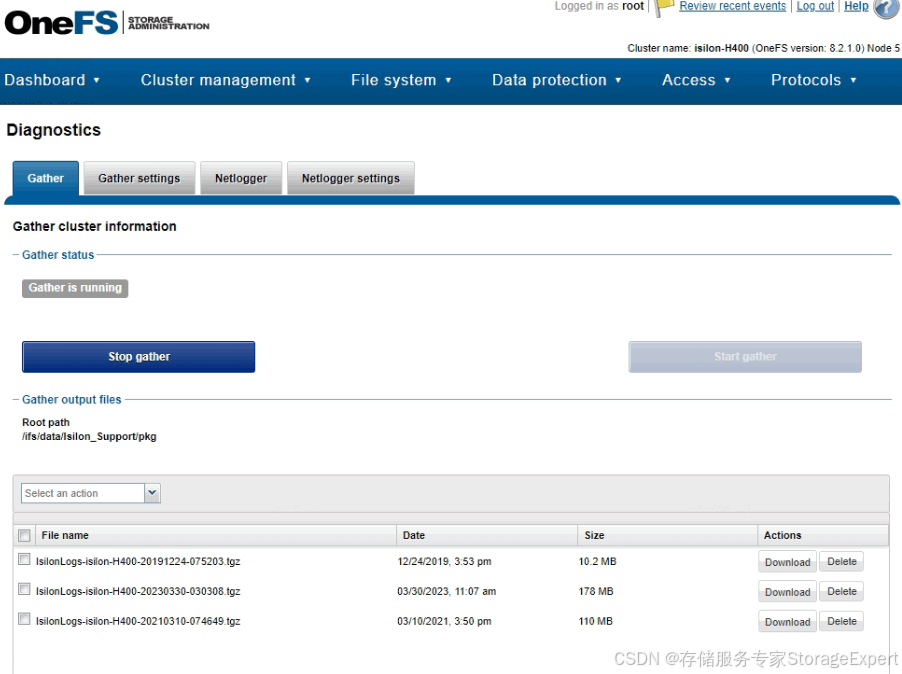Click the OneFS logo
This screenshot has width=902, height=674.
pyautogui.click(x=107, y=23)
